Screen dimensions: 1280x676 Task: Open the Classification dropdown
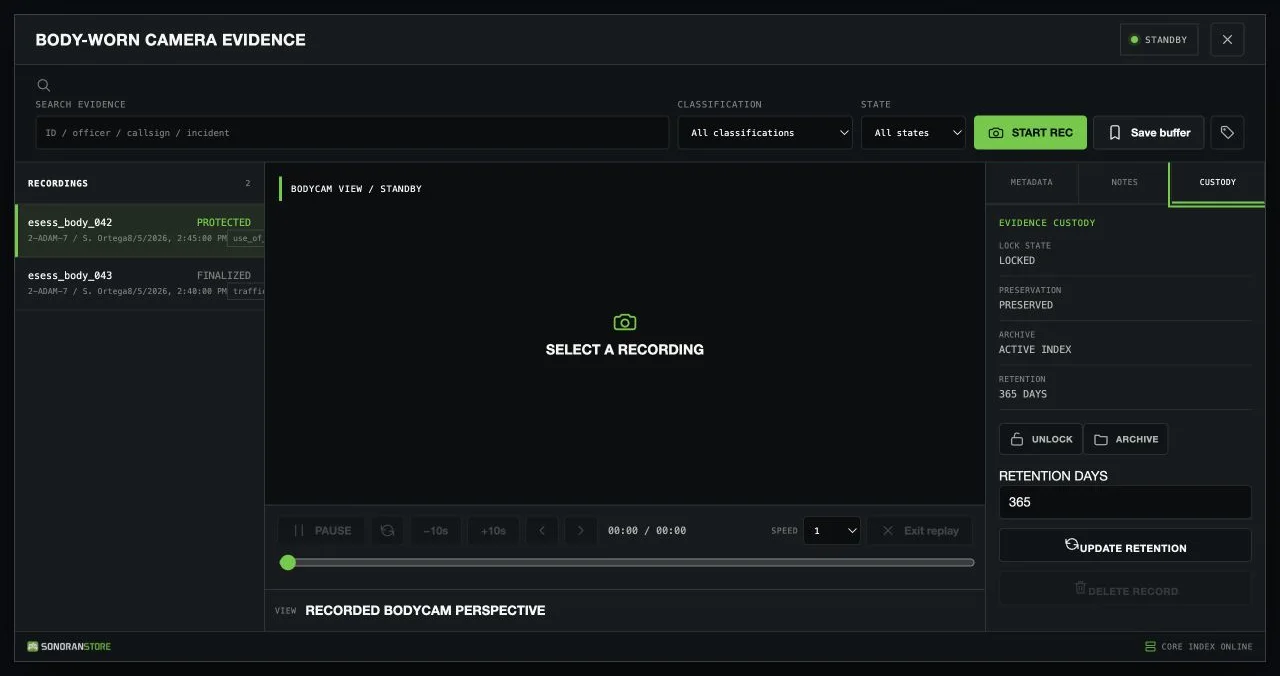[x=765, y=132]
